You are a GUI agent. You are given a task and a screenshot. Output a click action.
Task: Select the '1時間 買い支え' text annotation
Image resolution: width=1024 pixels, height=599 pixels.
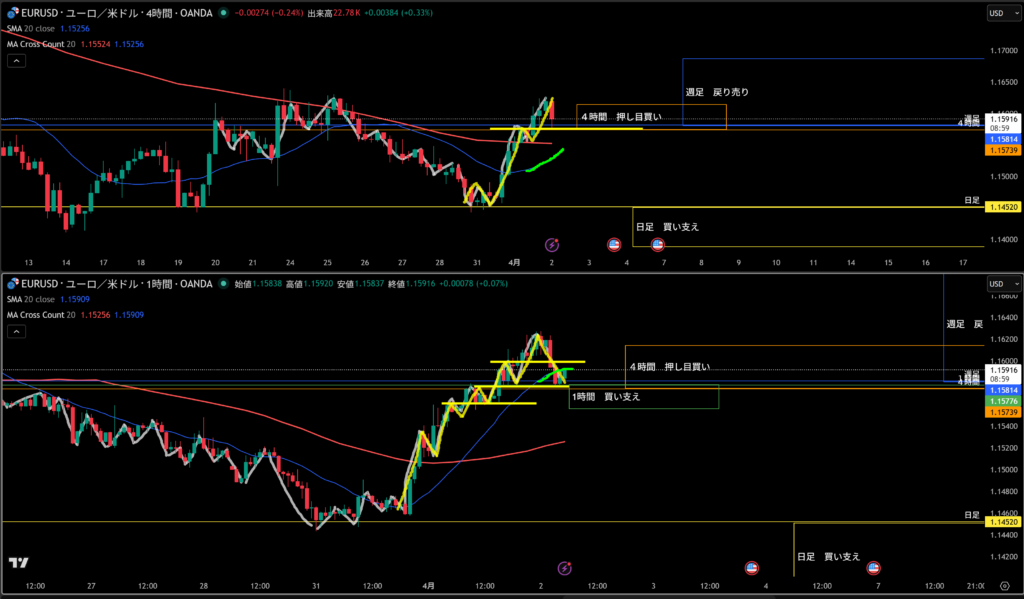pyautogui.click(x=606, y=397)
